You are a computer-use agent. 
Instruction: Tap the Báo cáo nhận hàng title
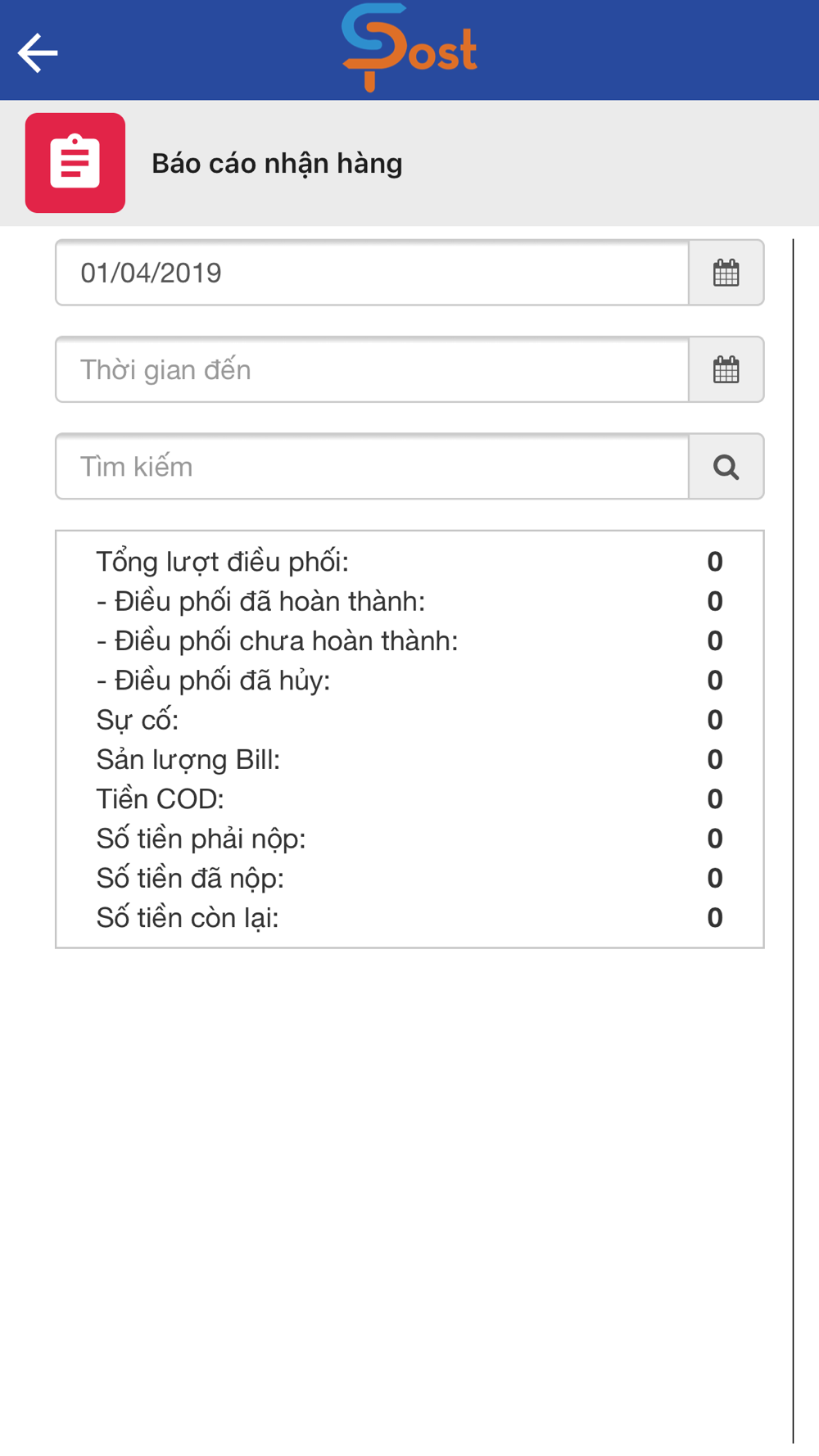[x=277, y=163]
